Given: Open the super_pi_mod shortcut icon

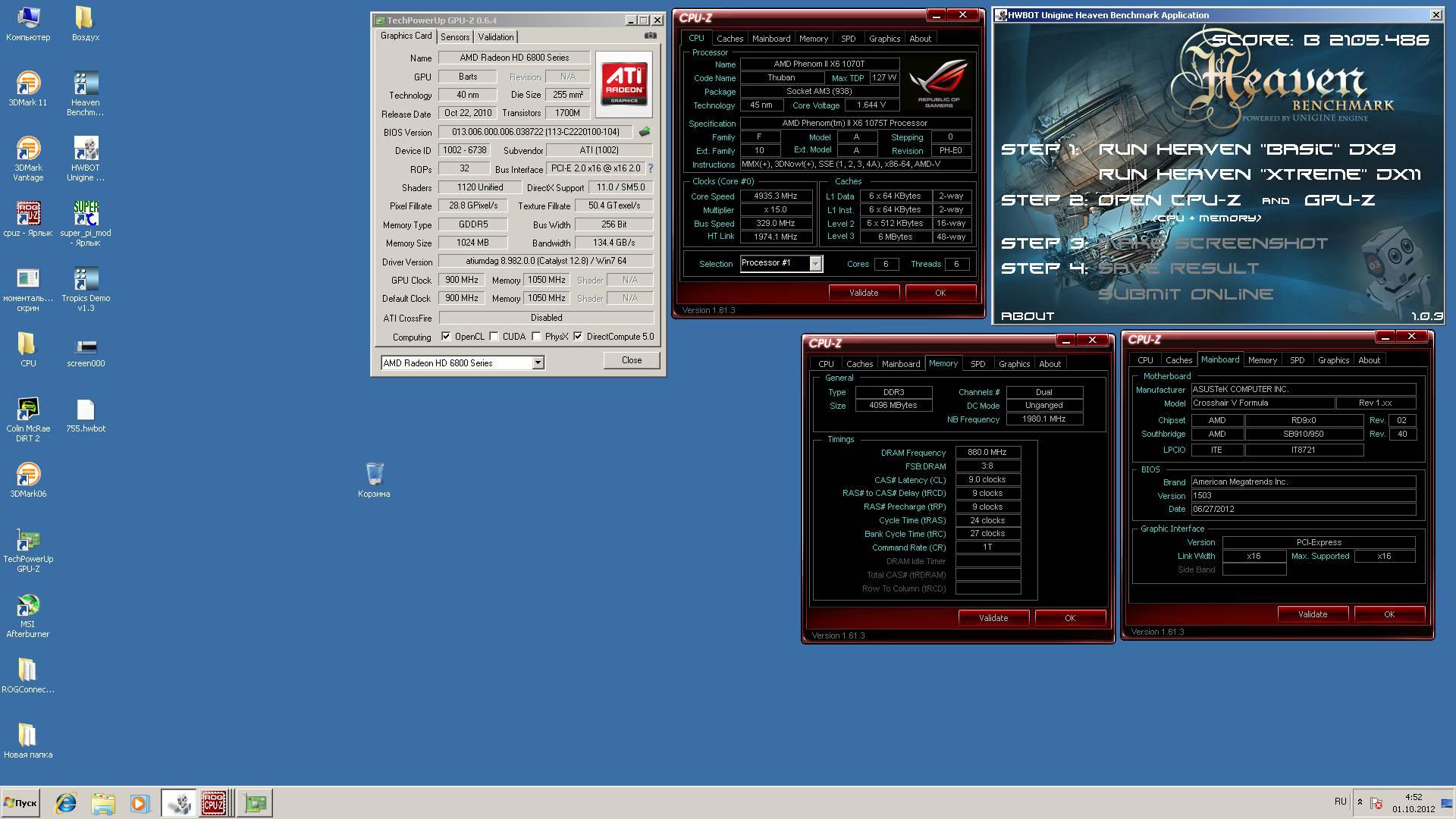Looking at the screenshot, I should click(86, 224).
